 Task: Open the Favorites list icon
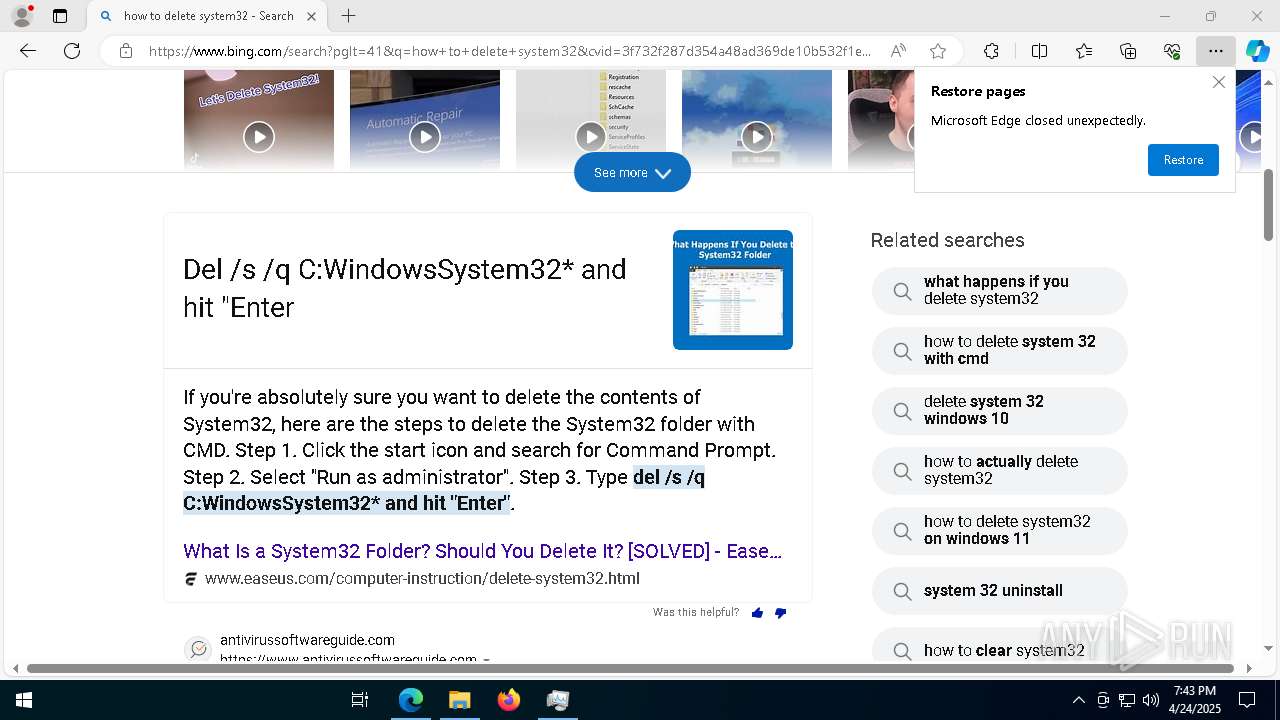tap(1084, 51)
